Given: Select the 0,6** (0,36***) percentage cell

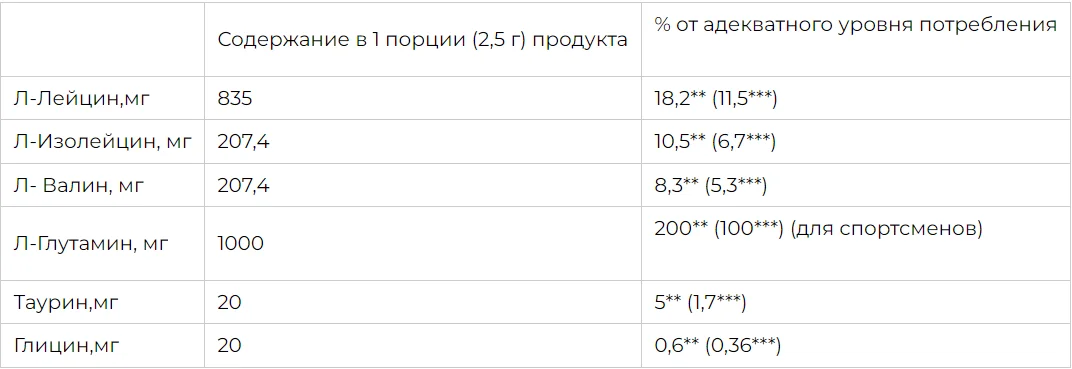Looking at the screenshot, I should coord(717,346).
